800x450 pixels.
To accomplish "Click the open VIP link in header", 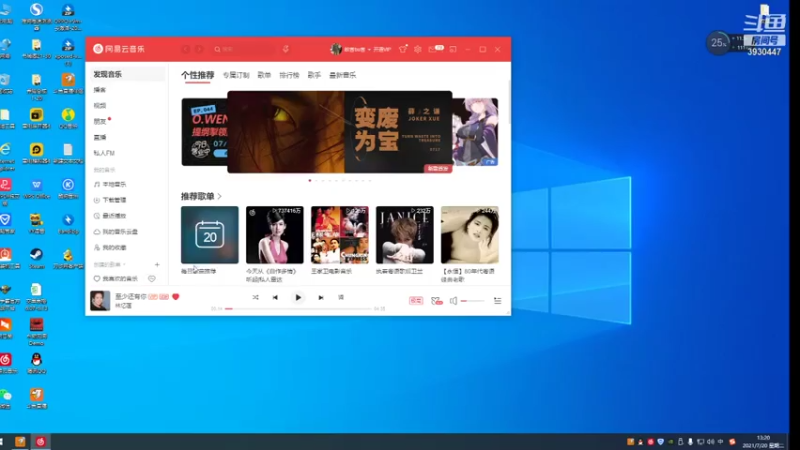I will 382,49.
